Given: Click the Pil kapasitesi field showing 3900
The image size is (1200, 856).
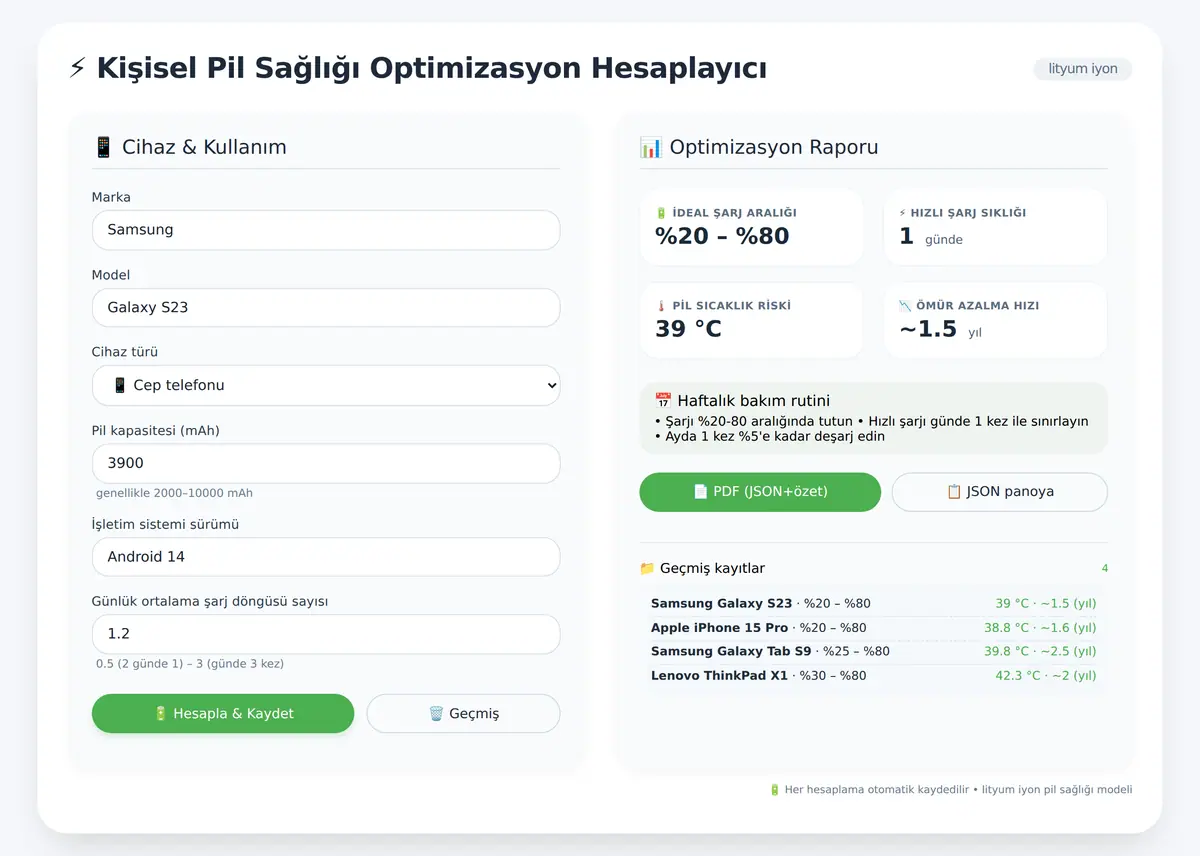Looking at the screenshot, I should (326, 464).
